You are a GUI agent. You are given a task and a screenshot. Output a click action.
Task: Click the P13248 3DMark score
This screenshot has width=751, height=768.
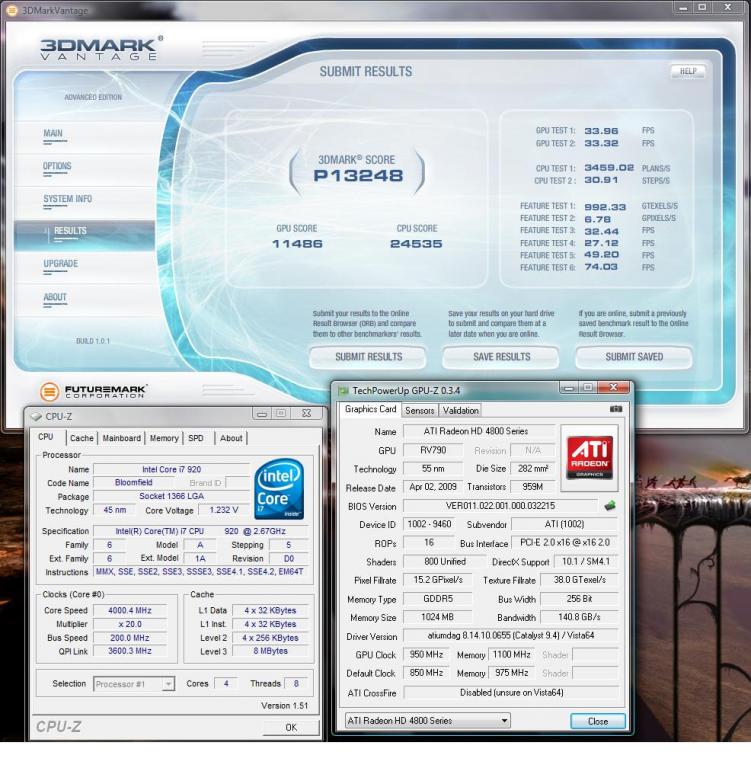point(359,175)
